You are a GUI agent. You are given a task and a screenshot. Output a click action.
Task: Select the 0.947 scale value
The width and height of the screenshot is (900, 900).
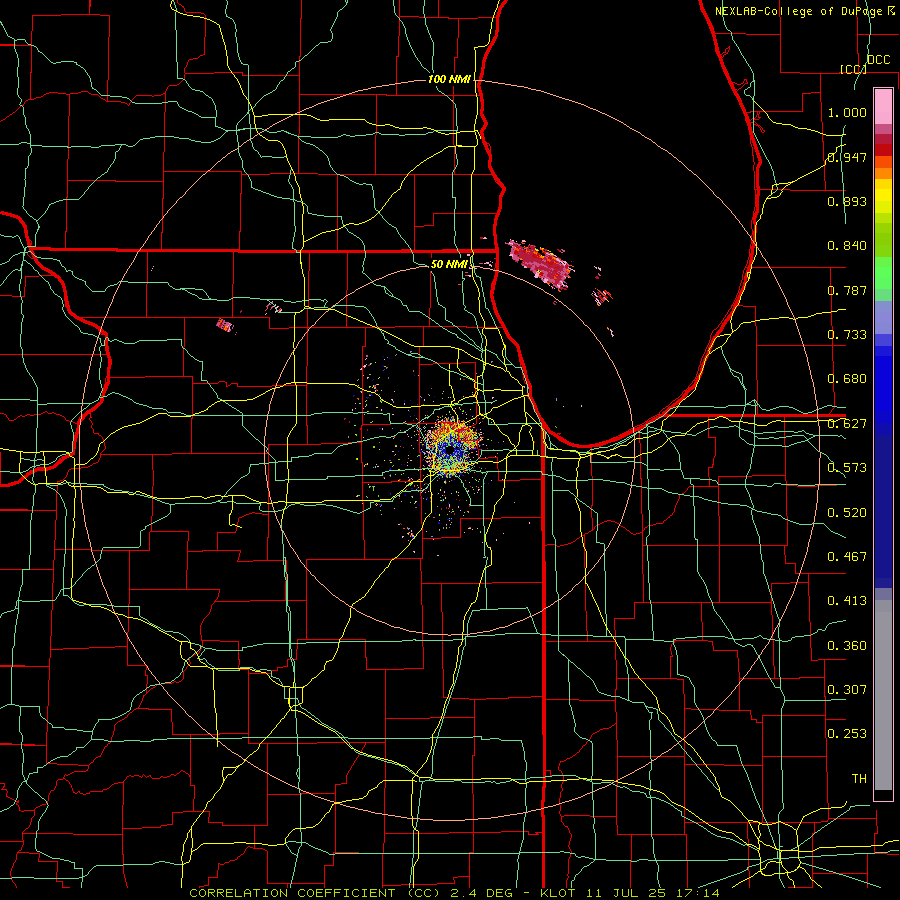point(847,157)
